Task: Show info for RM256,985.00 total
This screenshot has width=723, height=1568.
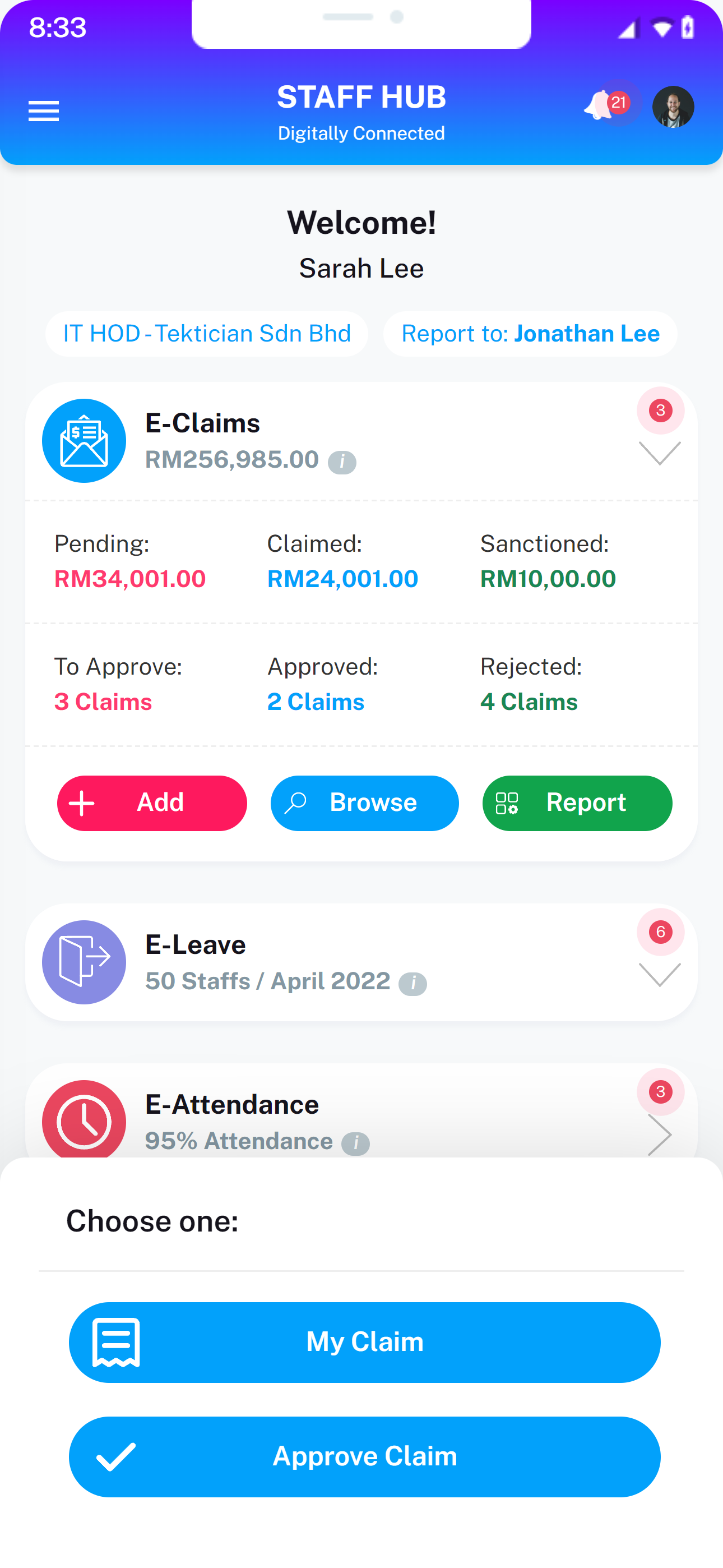Action: (x=342, y=462)
